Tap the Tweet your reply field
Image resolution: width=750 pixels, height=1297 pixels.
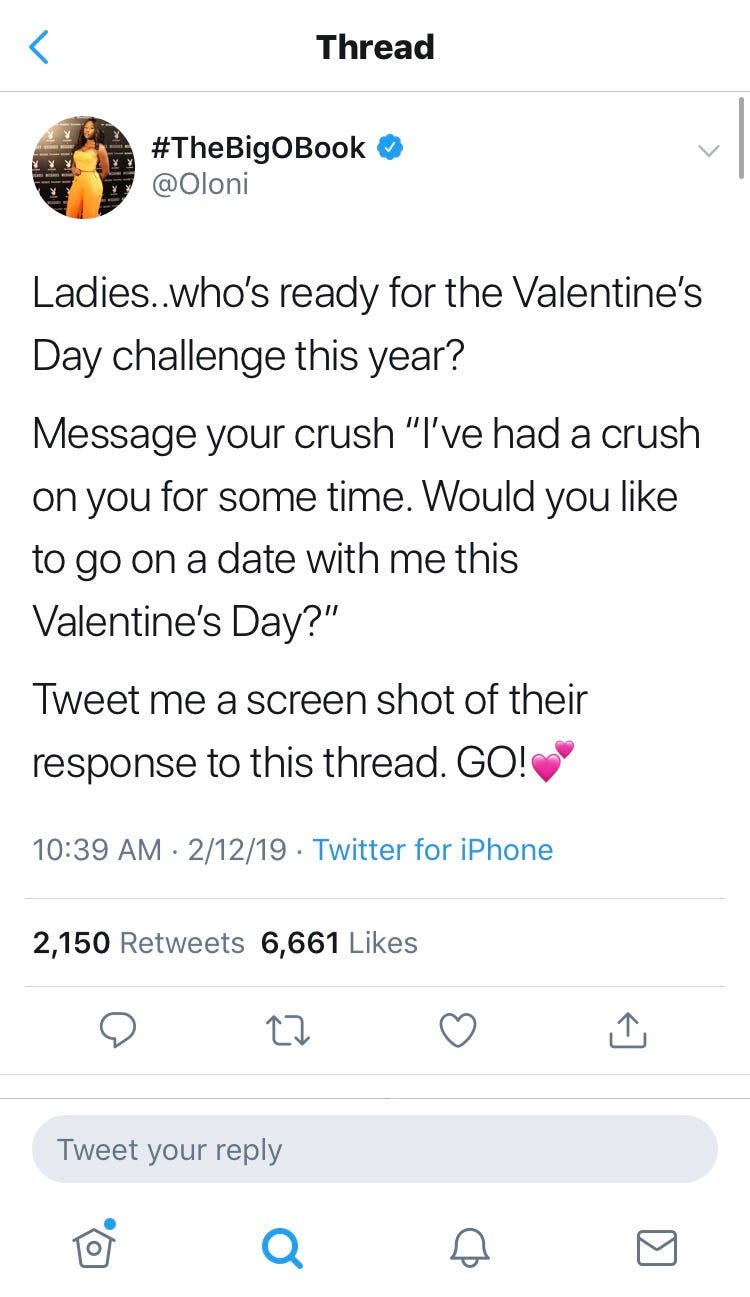[x=375, y=1149]
